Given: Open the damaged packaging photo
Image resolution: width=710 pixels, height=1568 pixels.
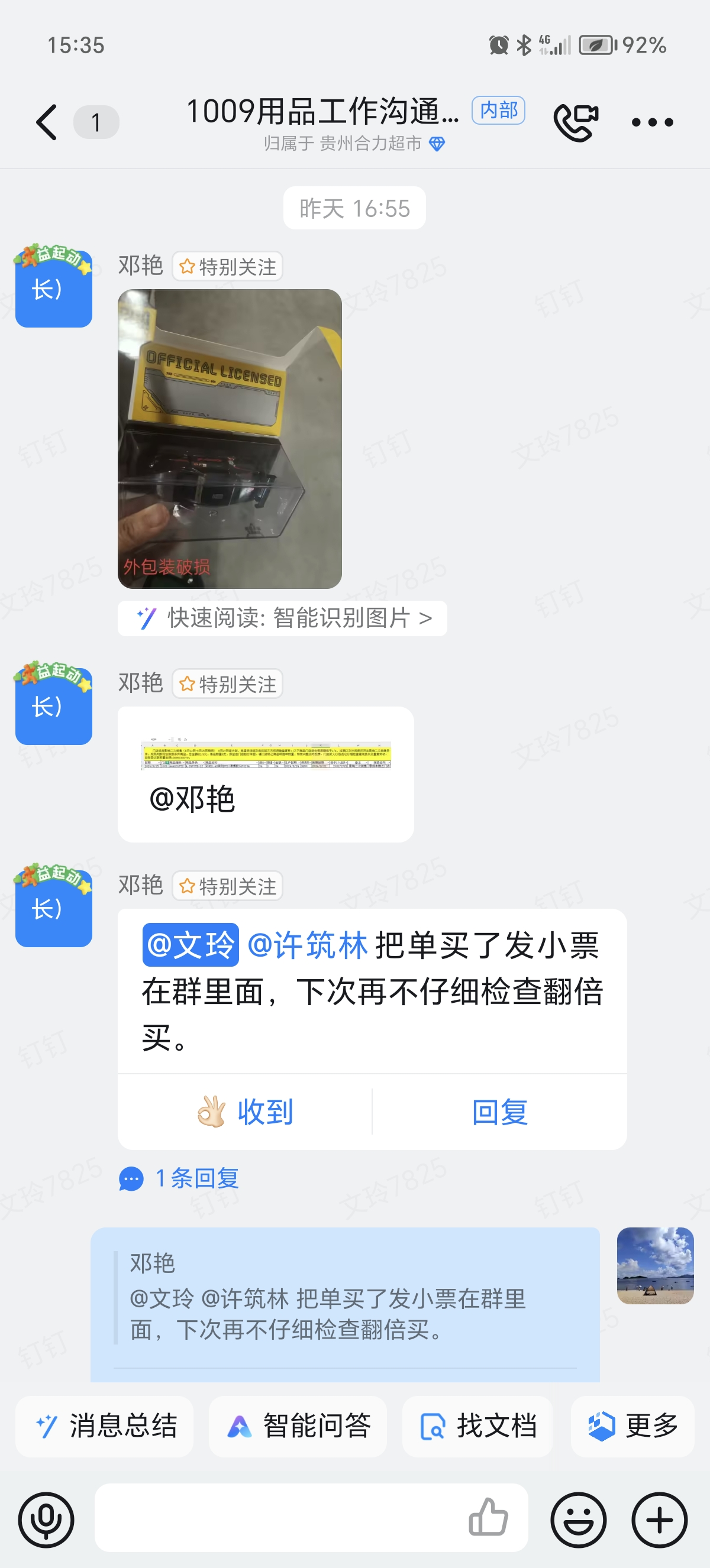Looking at the screenshot, I should (x=230, y=439).
